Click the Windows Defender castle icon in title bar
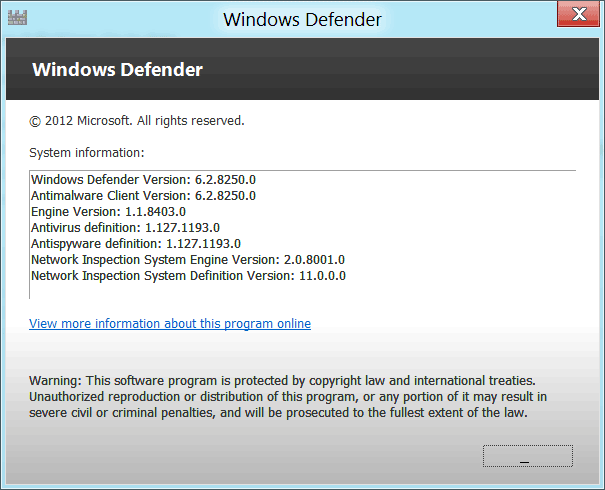This screenshot has height=490, width=605. pyautogui.click(x=17, y=18)
